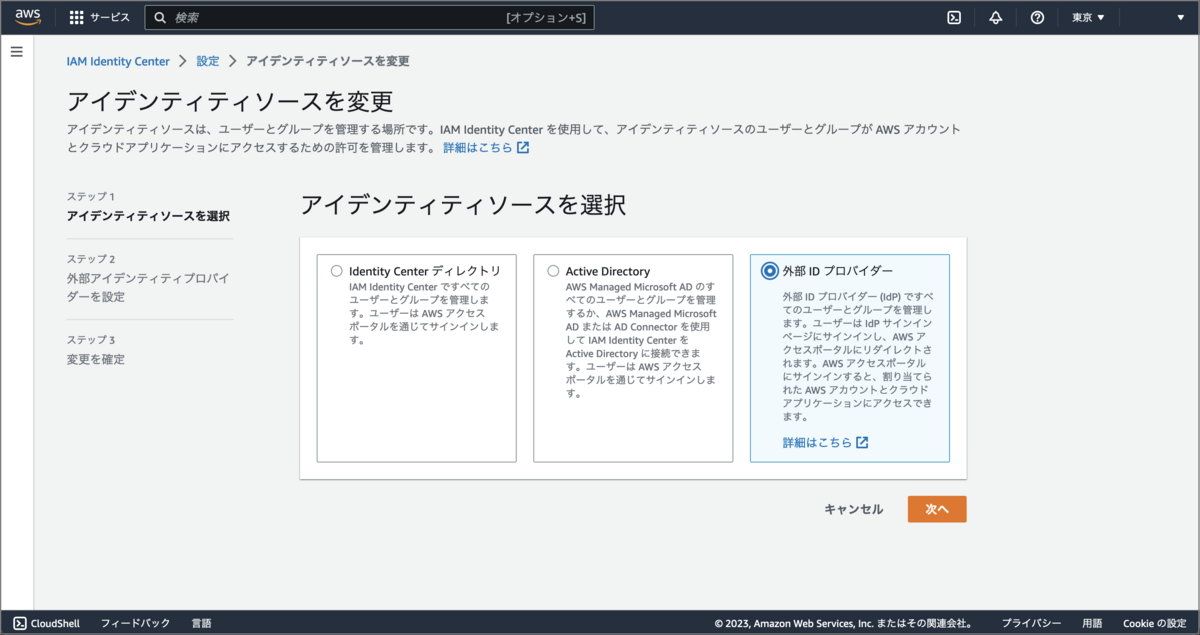Image resolution: width=1200 pixels, height=635 pixels.
Task: Select the 外部 ID プロバイダー radio button
Action: (770, 271)
